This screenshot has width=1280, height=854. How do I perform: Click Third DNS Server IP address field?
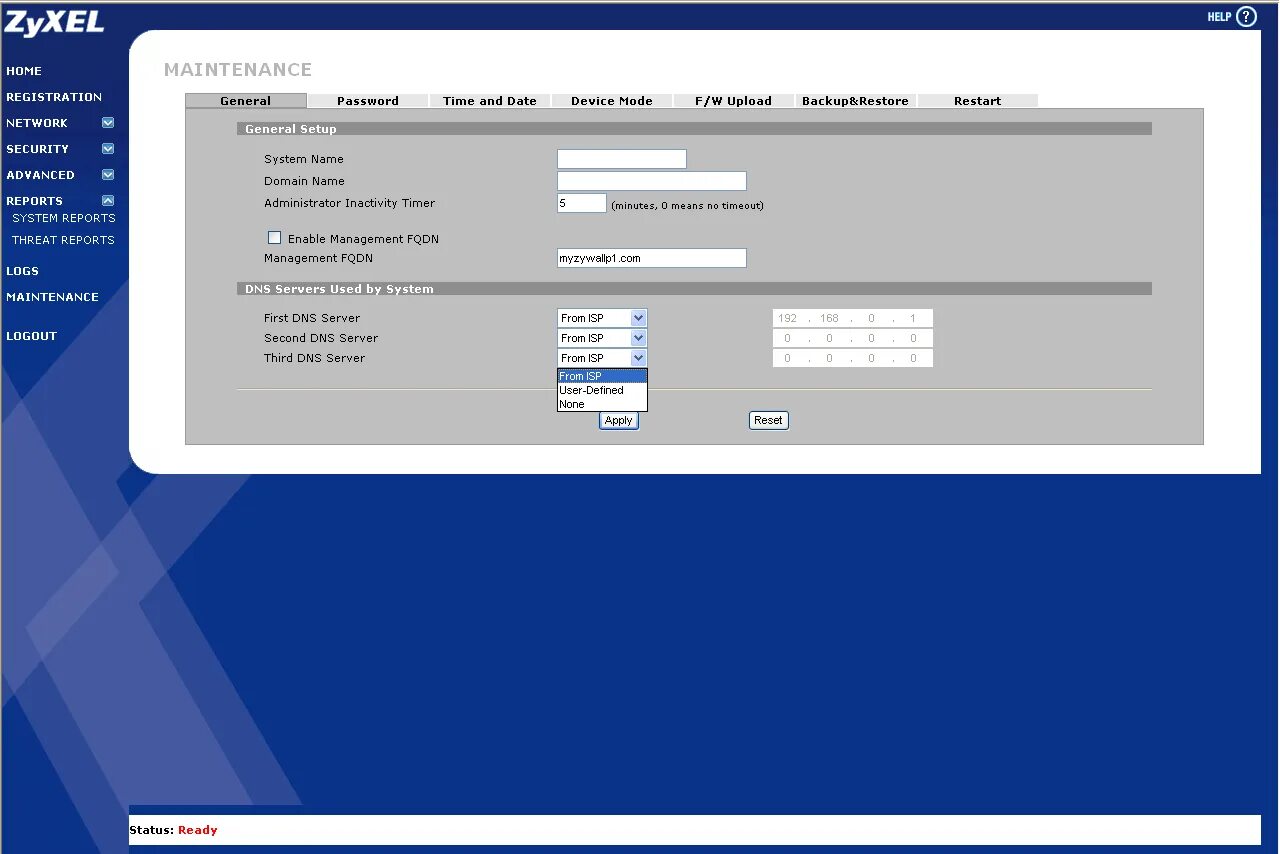853,358
